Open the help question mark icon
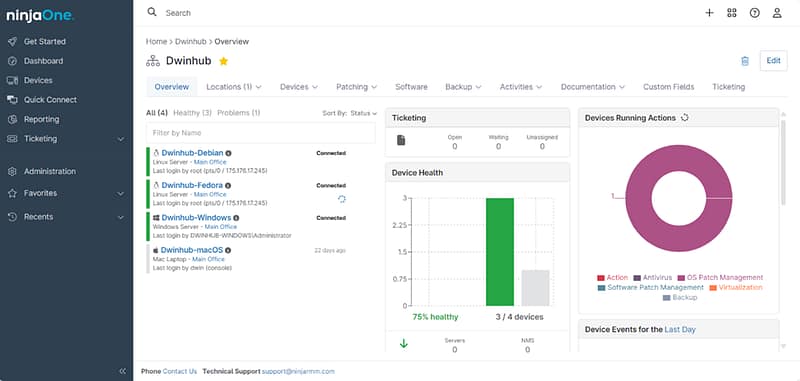The height and width of the screenshot is (381, 800). [x=755, y=13]
